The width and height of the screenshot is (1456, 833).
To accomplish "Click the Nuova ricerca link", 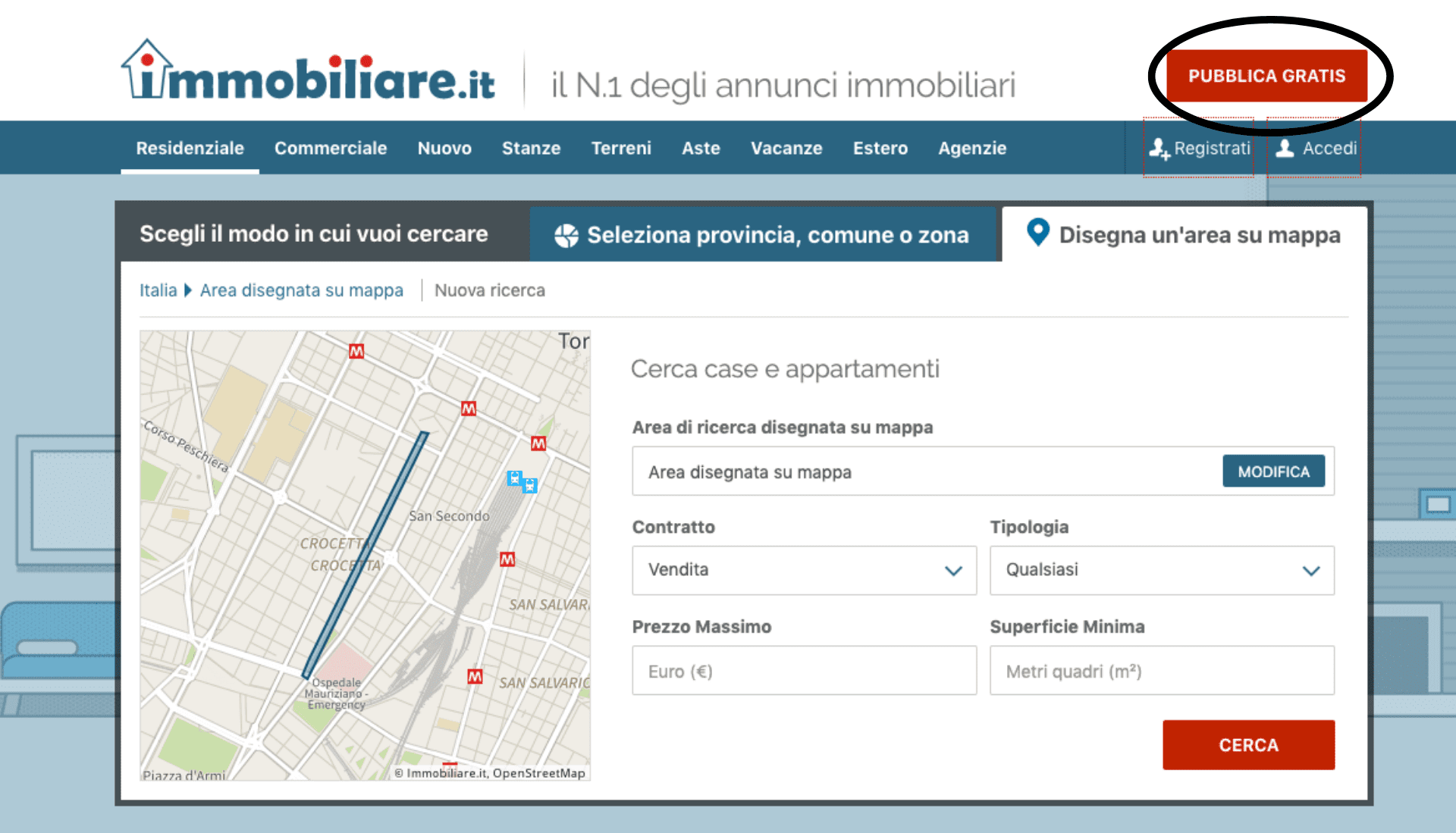I will (x=489, y=290).
